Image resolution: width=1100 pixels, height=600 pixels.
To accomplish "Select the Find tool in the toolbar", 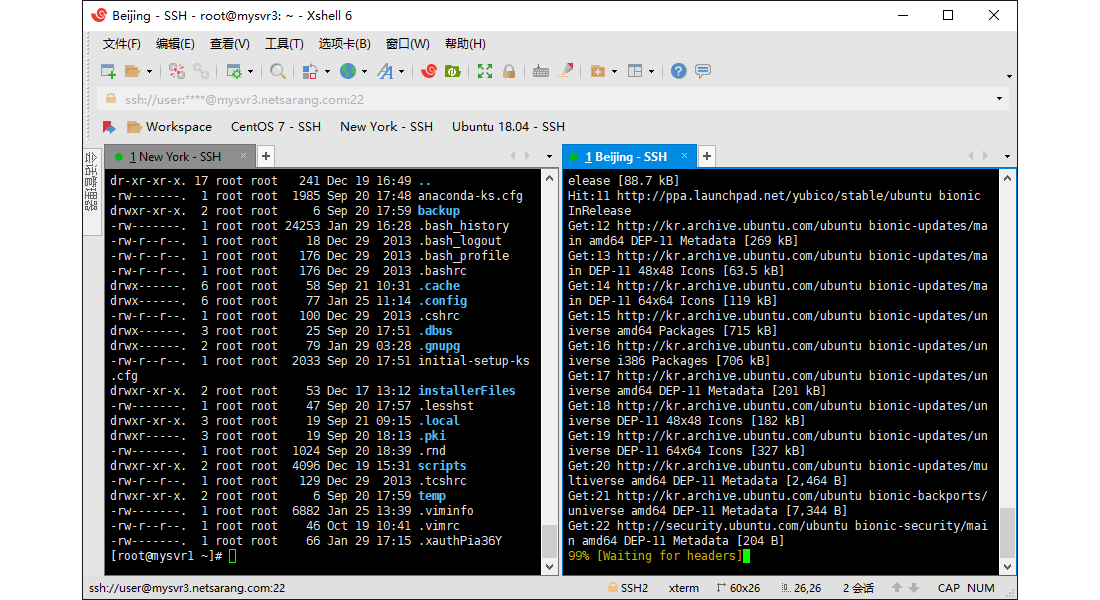I will pyautogui.click(x=278, y=71).
